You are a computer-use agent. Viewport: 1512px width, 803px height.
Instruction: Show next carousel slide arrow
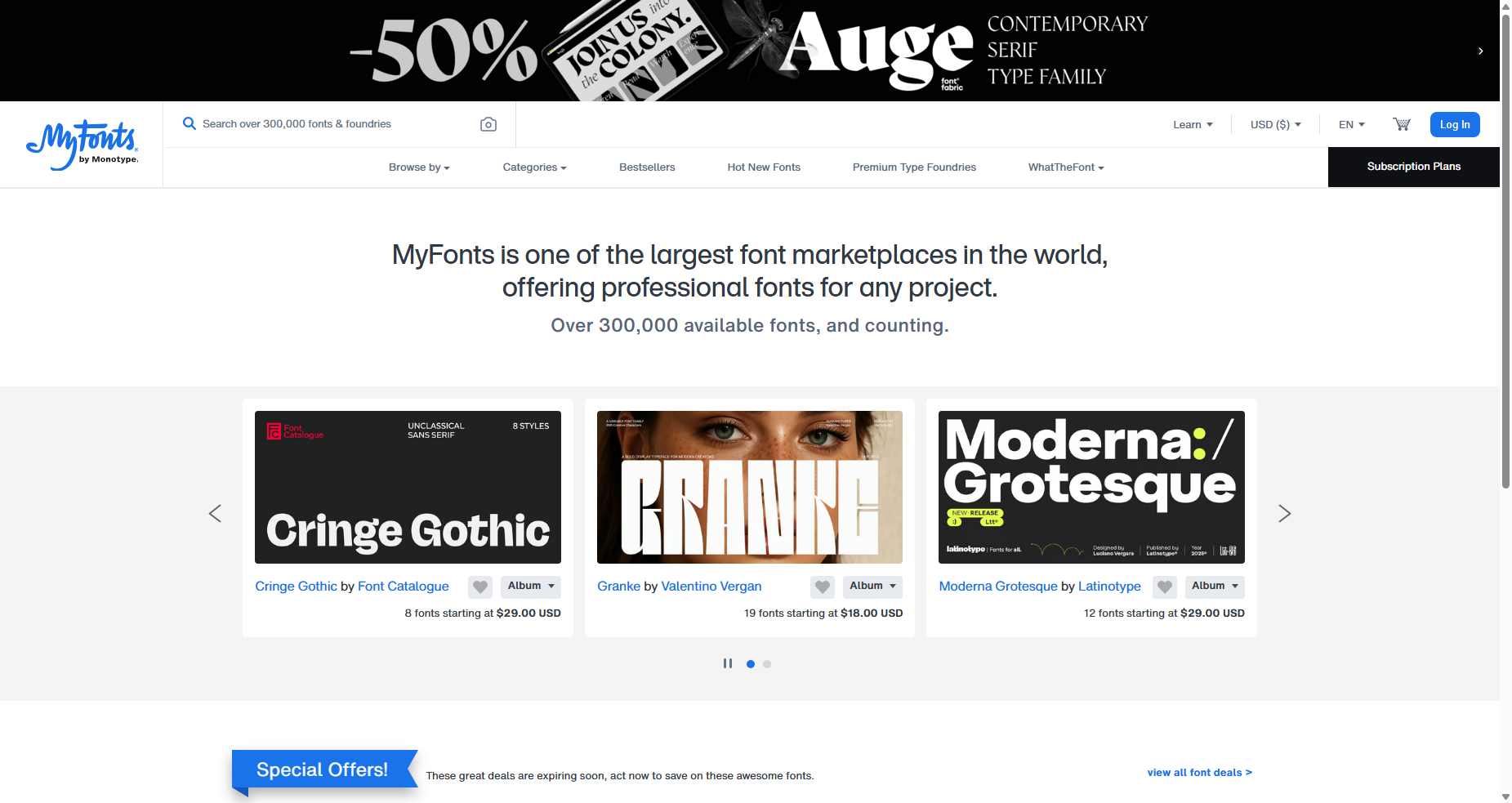point(1284,513)
